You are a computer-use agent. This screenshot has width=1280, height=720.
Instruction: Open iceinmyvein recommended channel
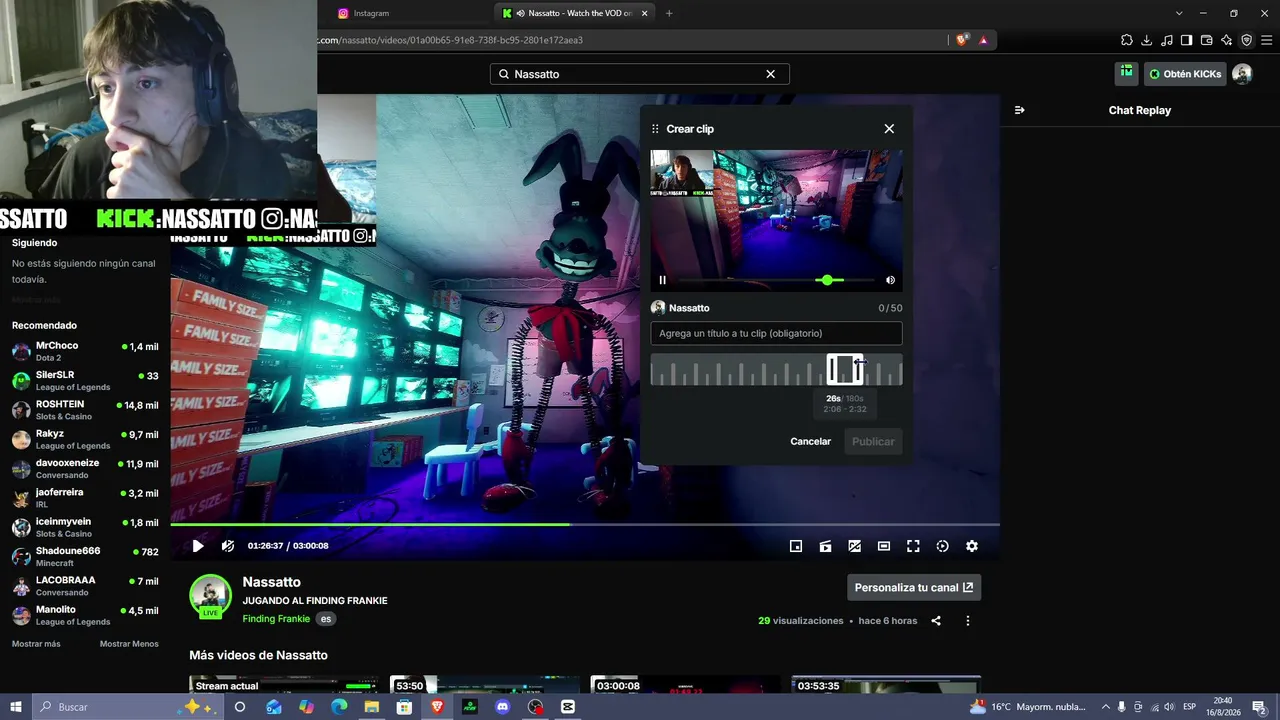coord(85,527)
